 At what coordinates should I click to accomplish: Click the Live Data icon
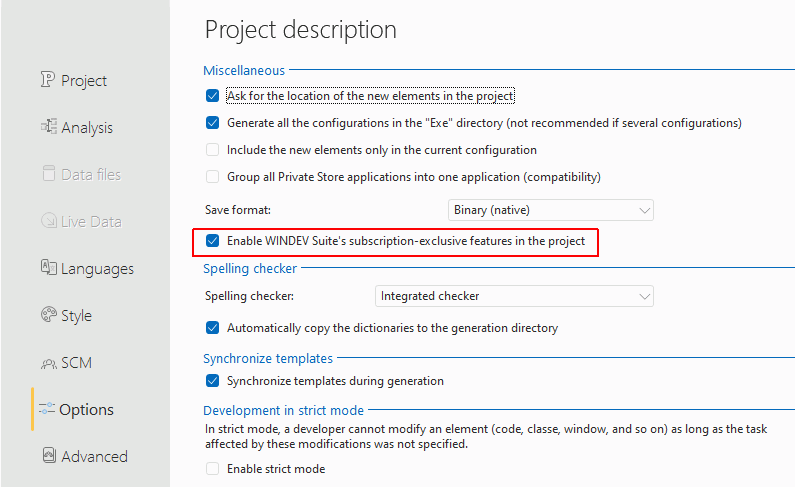point(48,221)
